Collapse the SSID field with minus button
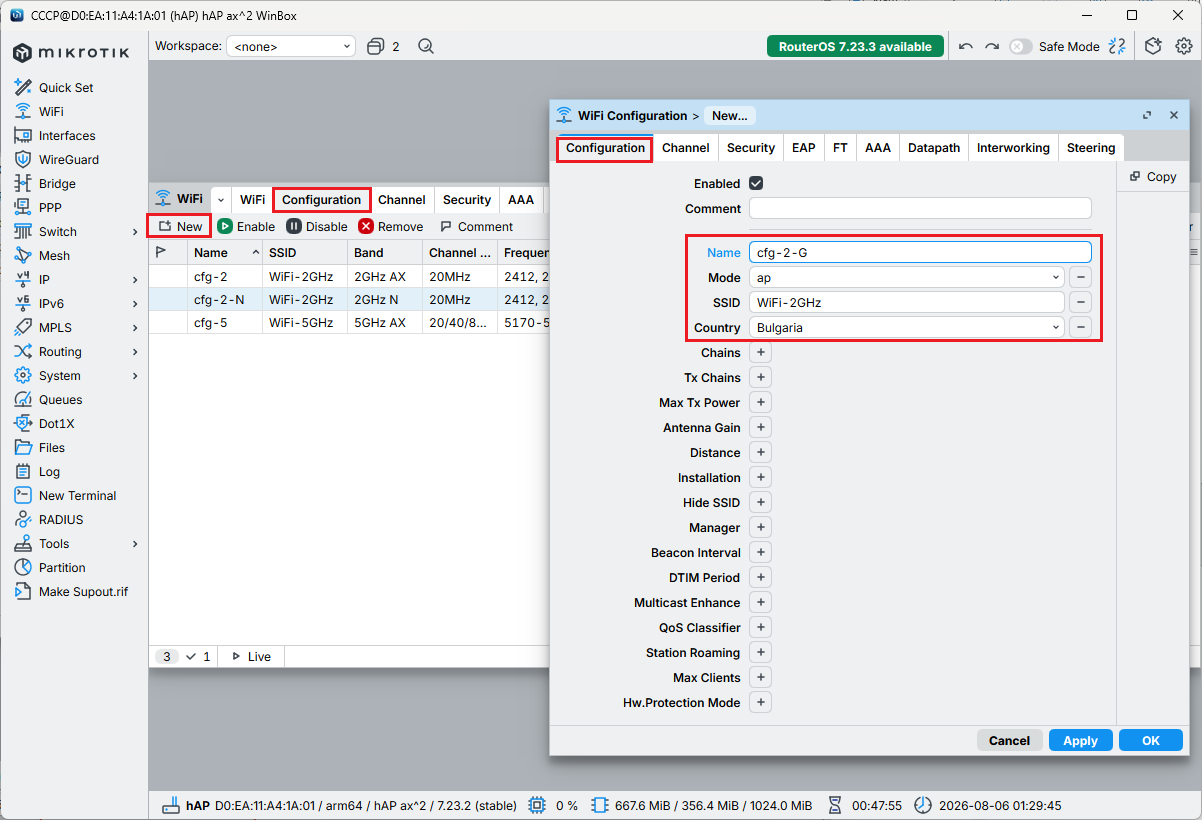1202x820 pixels. (x=1080, y=302)
